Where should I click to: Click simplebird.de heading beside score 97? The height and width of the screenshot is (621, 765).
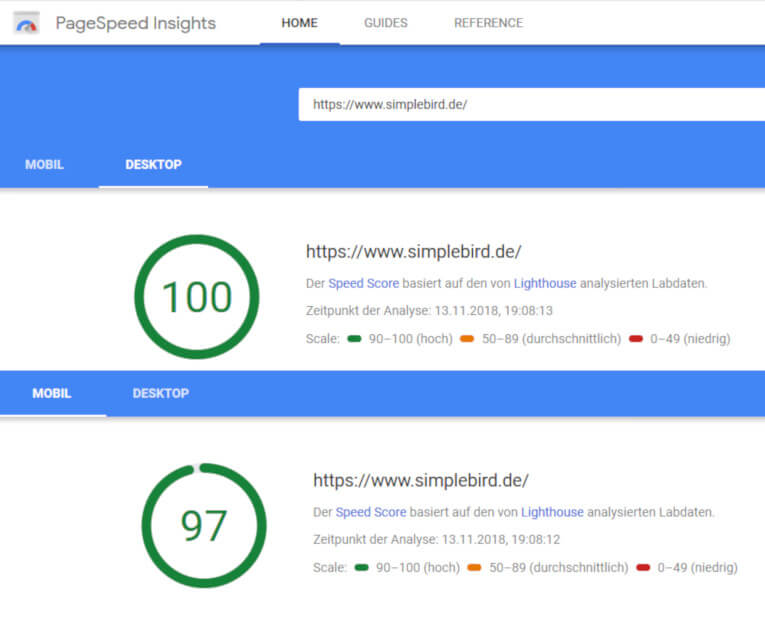click(x=421, y=481)
